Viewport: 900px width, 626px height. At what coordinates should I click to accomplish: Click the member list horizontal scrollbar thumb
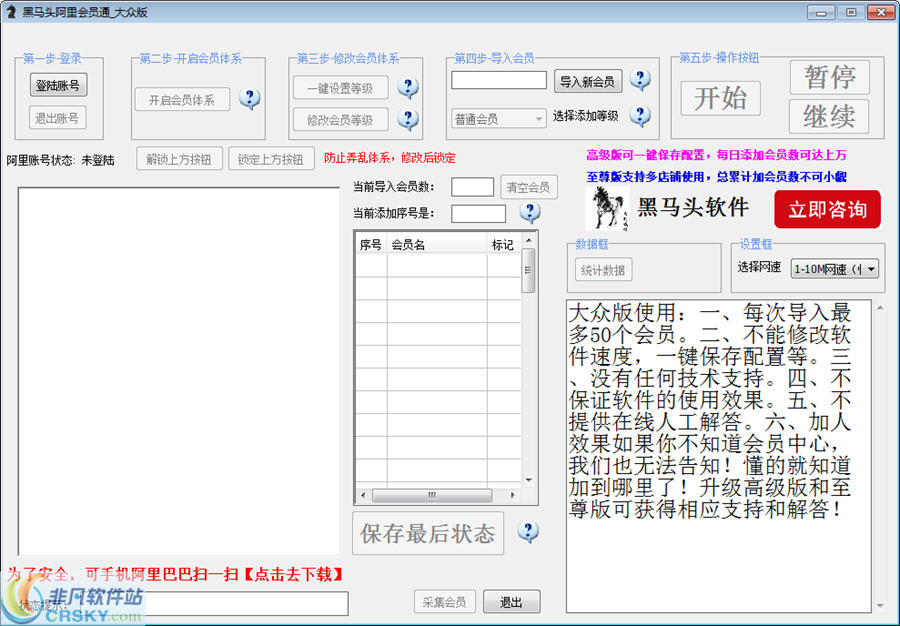432,495
